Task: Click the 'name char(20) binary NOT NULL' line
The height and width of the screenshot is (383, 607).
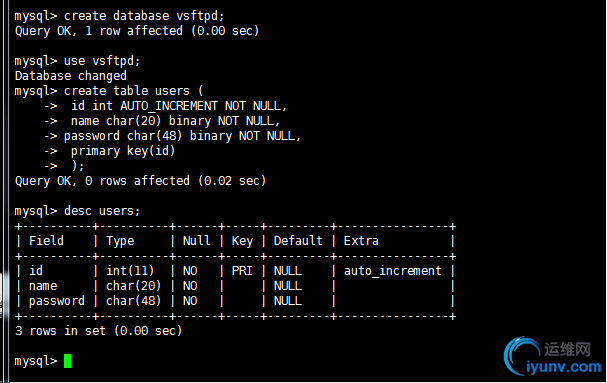Action: pyautogui.click(x=175, y=121)
